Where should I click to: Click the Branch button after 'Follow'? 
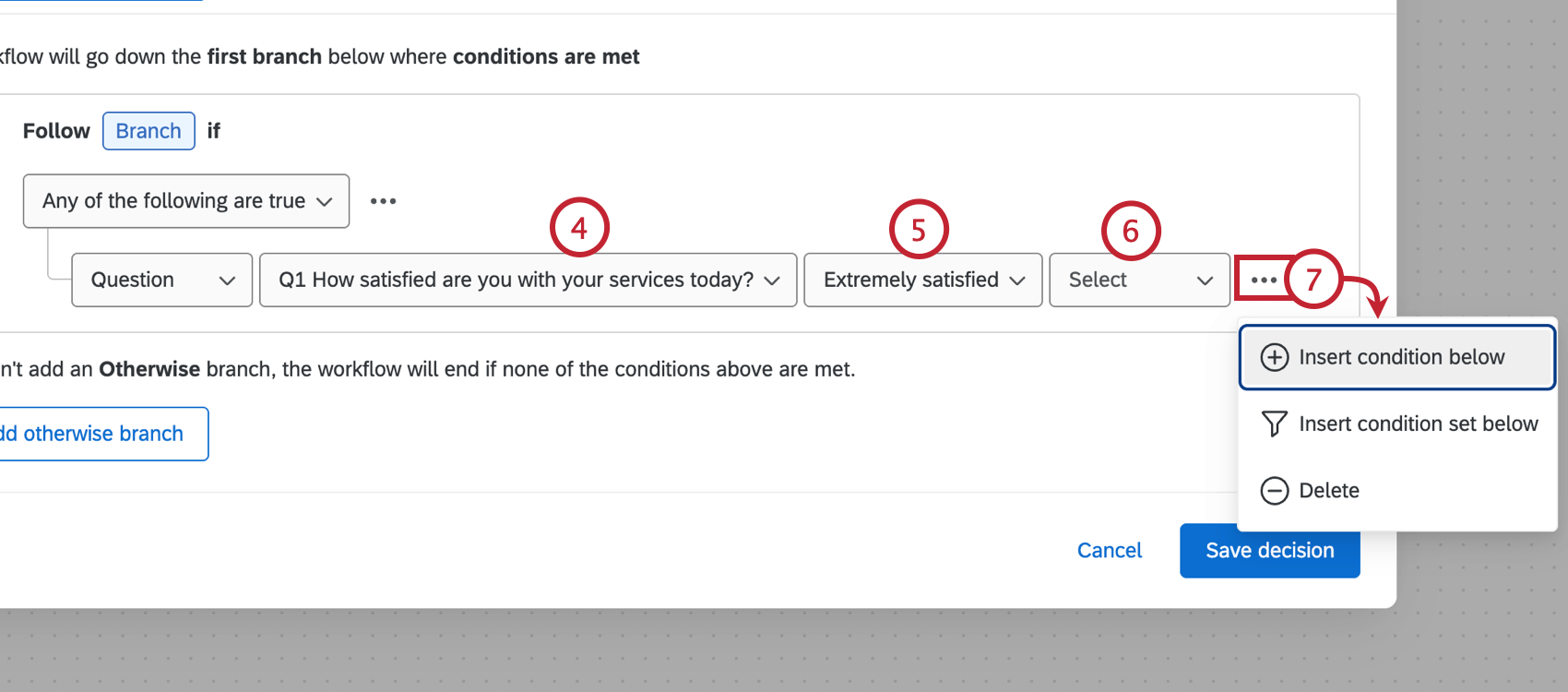pos(148,130)
